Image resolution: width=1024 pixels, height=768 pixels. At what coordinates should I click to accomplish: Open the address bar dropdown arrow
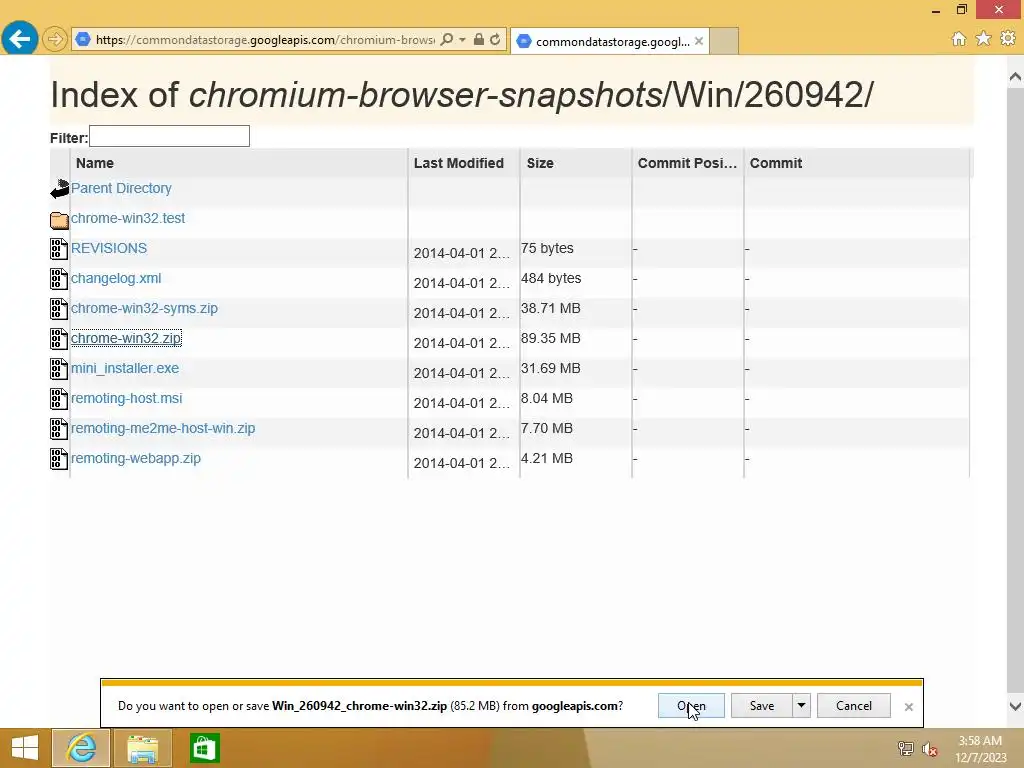click(x=462, y=40)
